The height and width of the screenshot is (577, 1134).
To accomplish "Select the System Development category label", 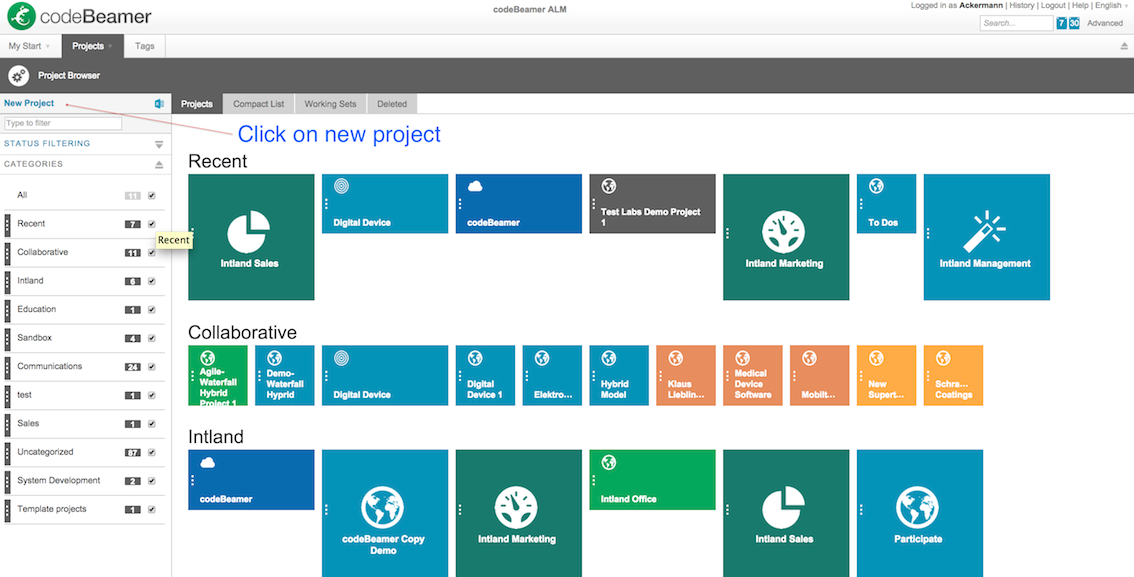I will 59,481.
